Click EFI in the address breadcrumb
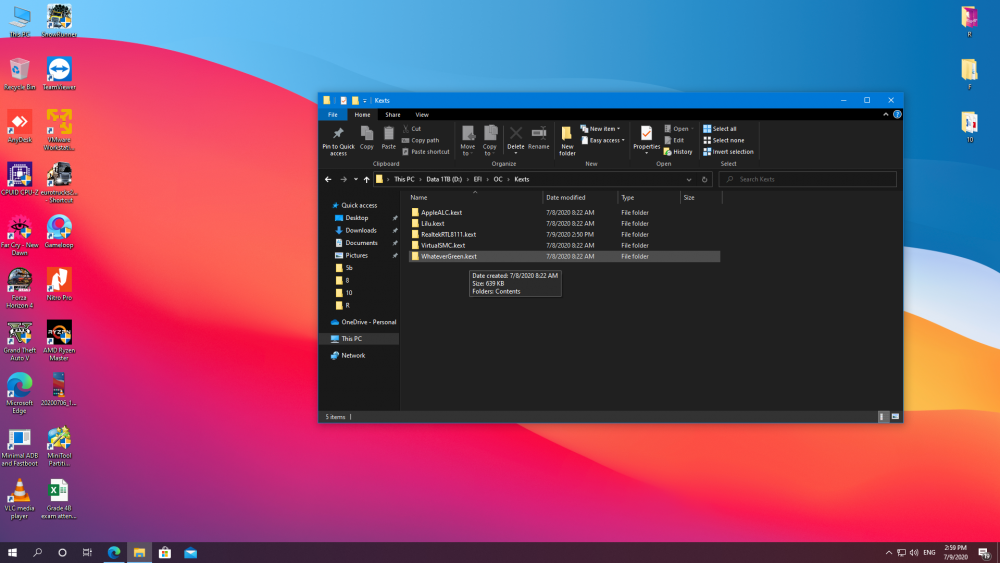Viewport: 1000px width, 563px height. pos(478,180)
